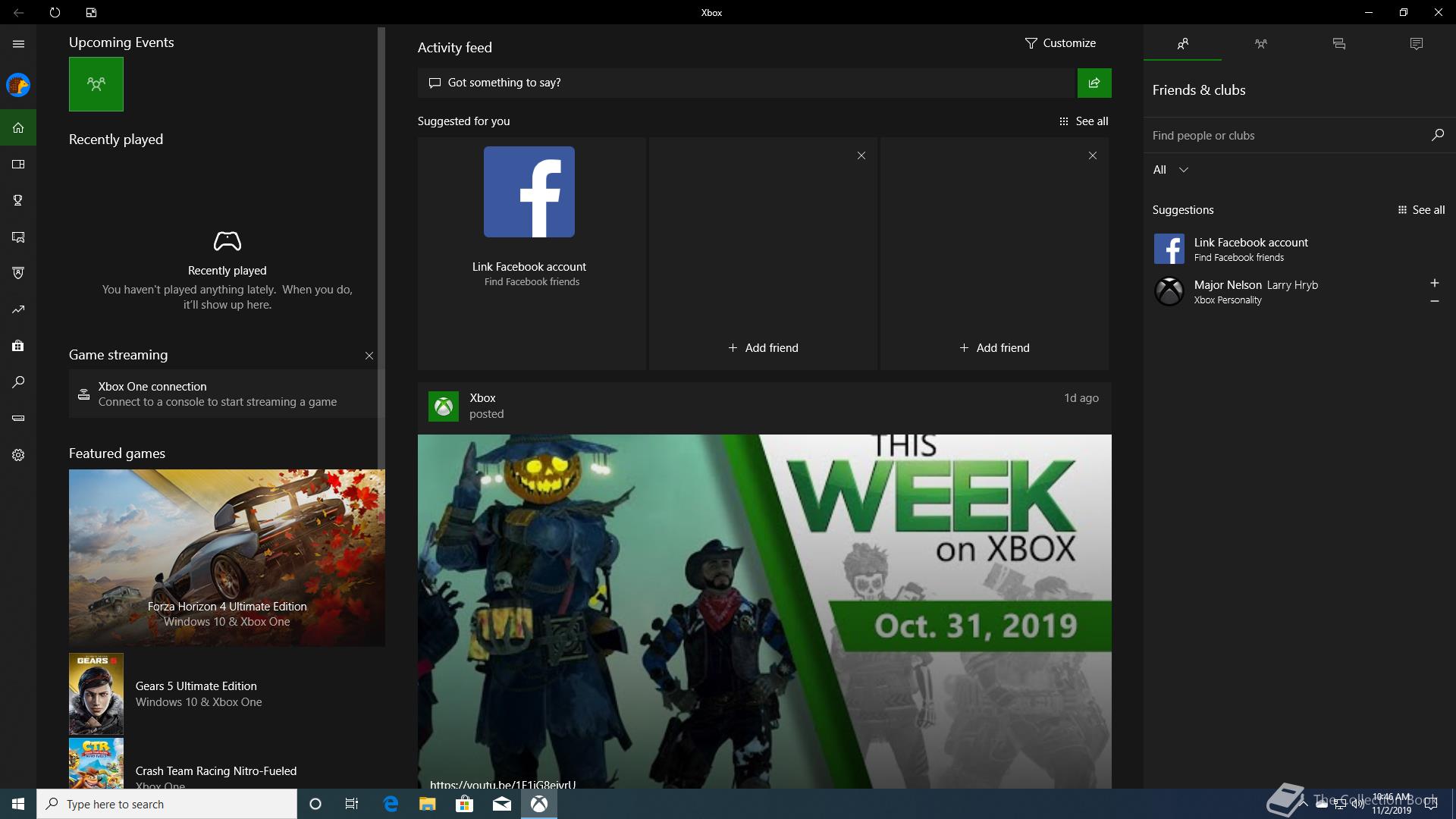Click the pop-out view icon in title bar
Viewport: 1456px width, 819px height.
91,12
